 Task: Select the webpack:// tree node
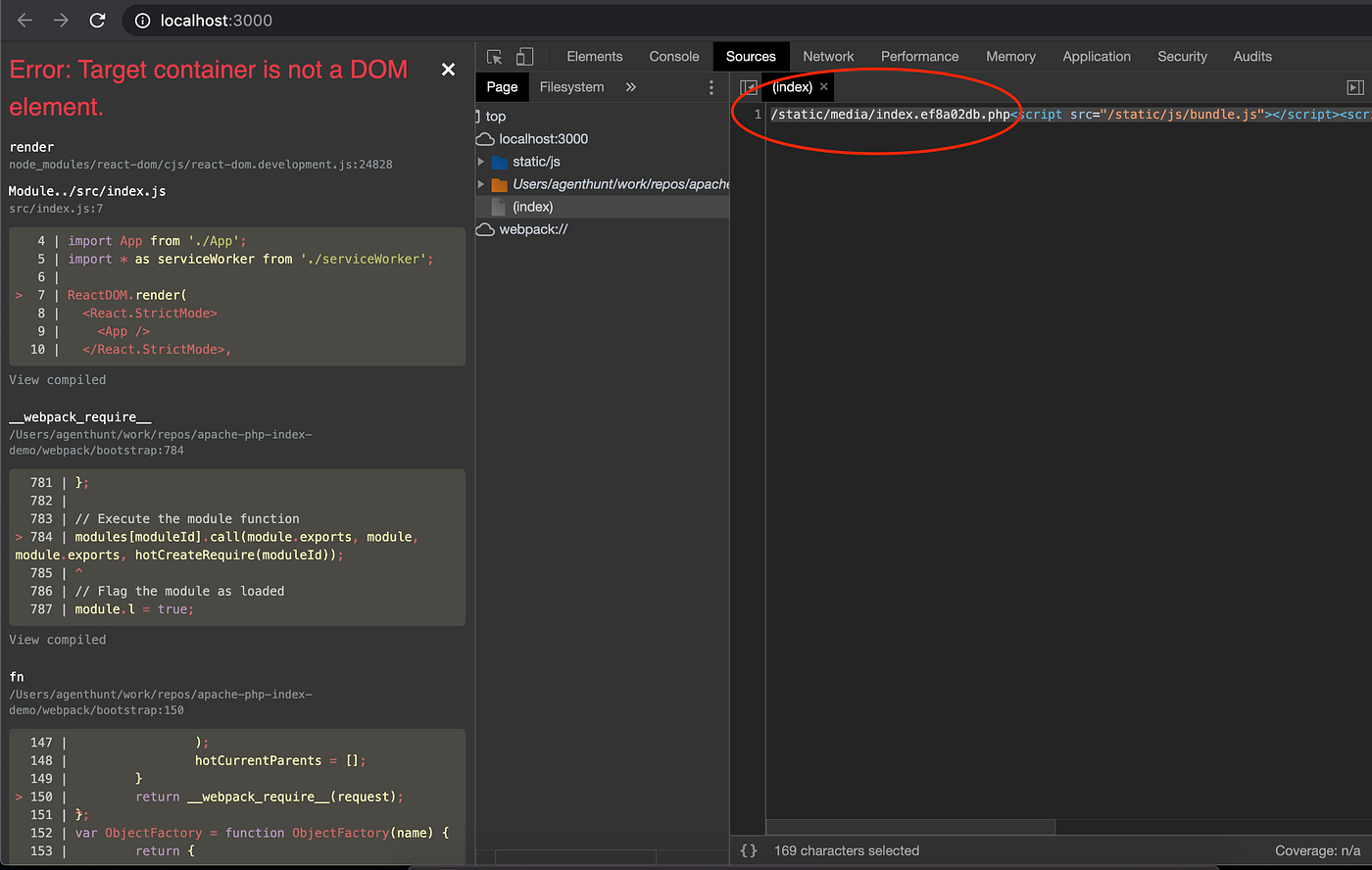533,229
